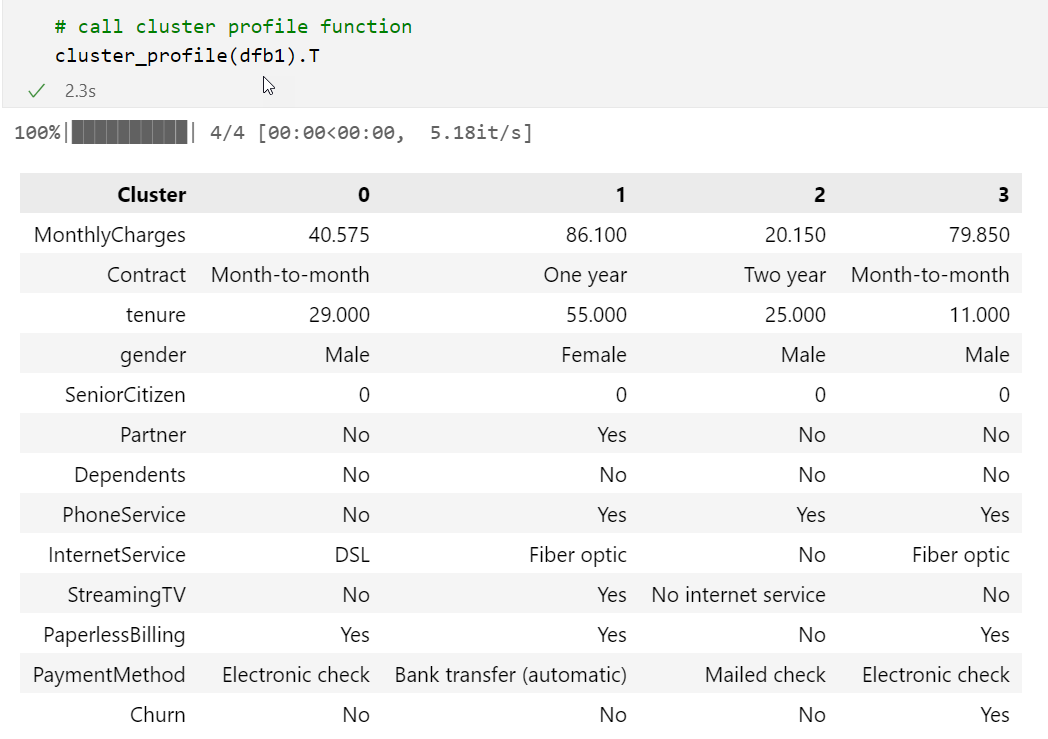Click into the cluster_profile(dfb1).T code line
The width and height of the screenshot is (1048, 739).
[187, 55]
